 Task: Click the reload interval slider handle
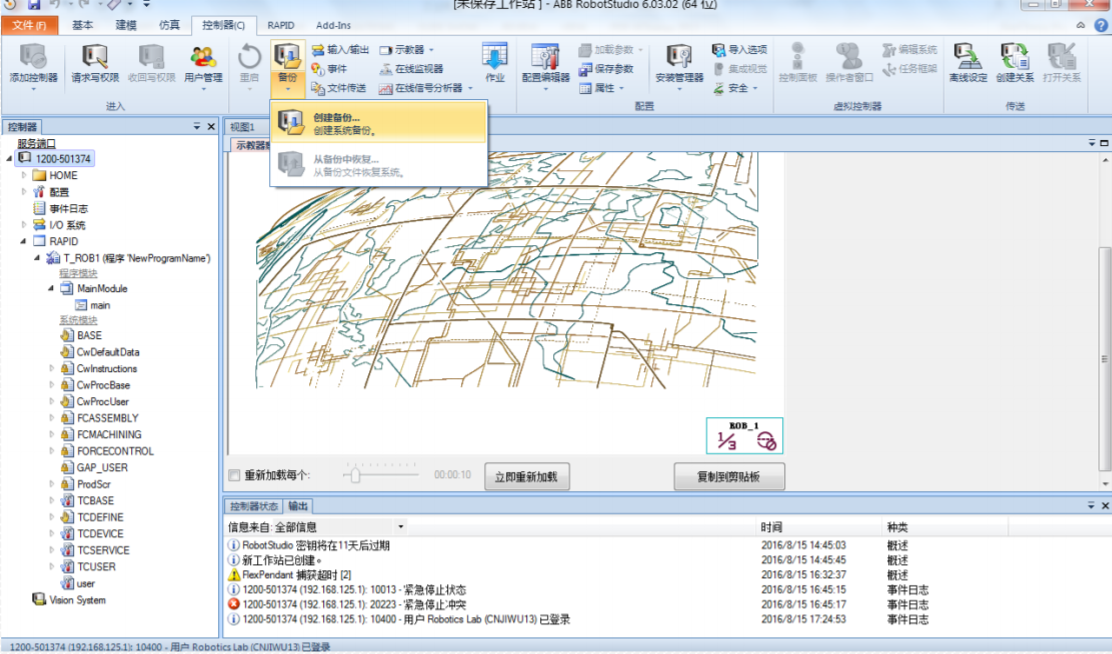click(x=355, y=475)
